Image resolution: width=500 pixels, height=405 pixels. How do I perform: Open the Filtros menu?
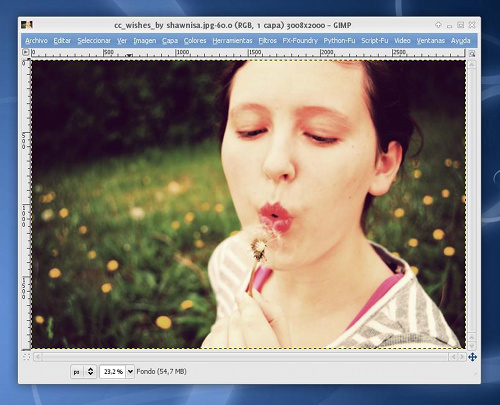[267, 41]
